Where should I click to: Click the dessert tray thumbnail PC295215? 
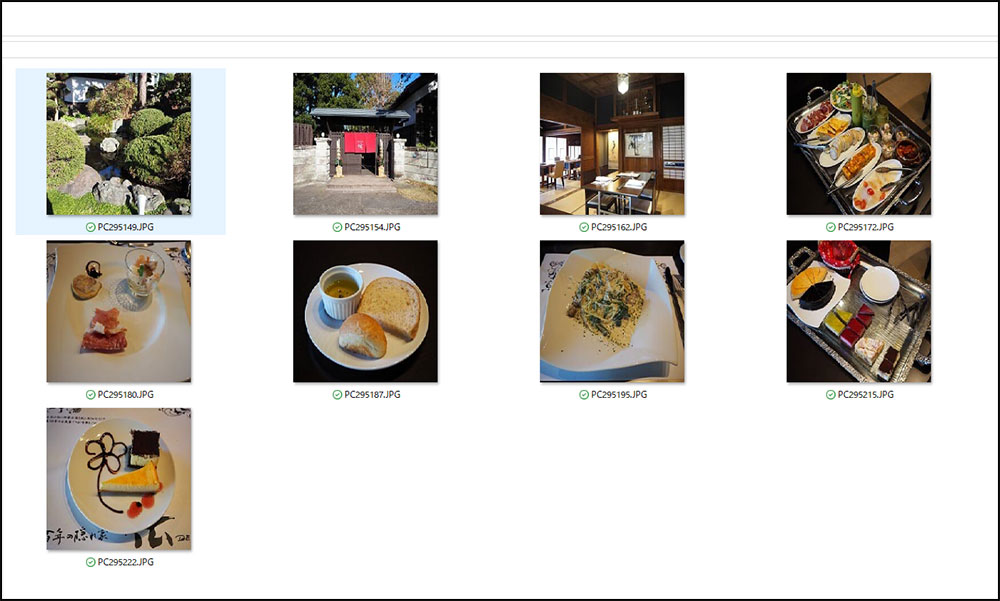[x=859, y=311]
